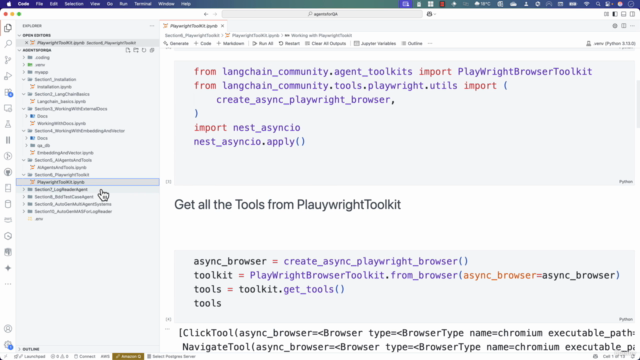This screenshot has width=640, height=360.
Task: Open the File menu
Action: (39, 4)
